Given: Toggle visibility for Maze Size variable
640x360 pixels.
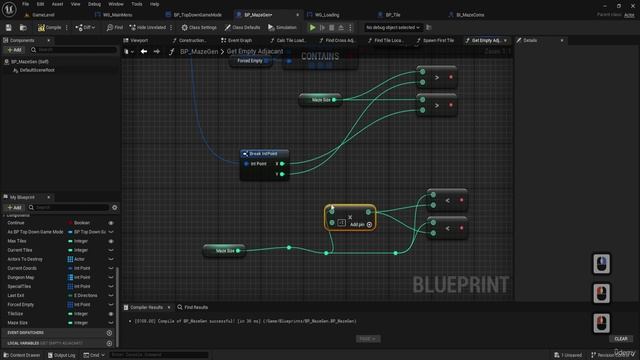Looking at the screenshot, I should click(111, 323).
